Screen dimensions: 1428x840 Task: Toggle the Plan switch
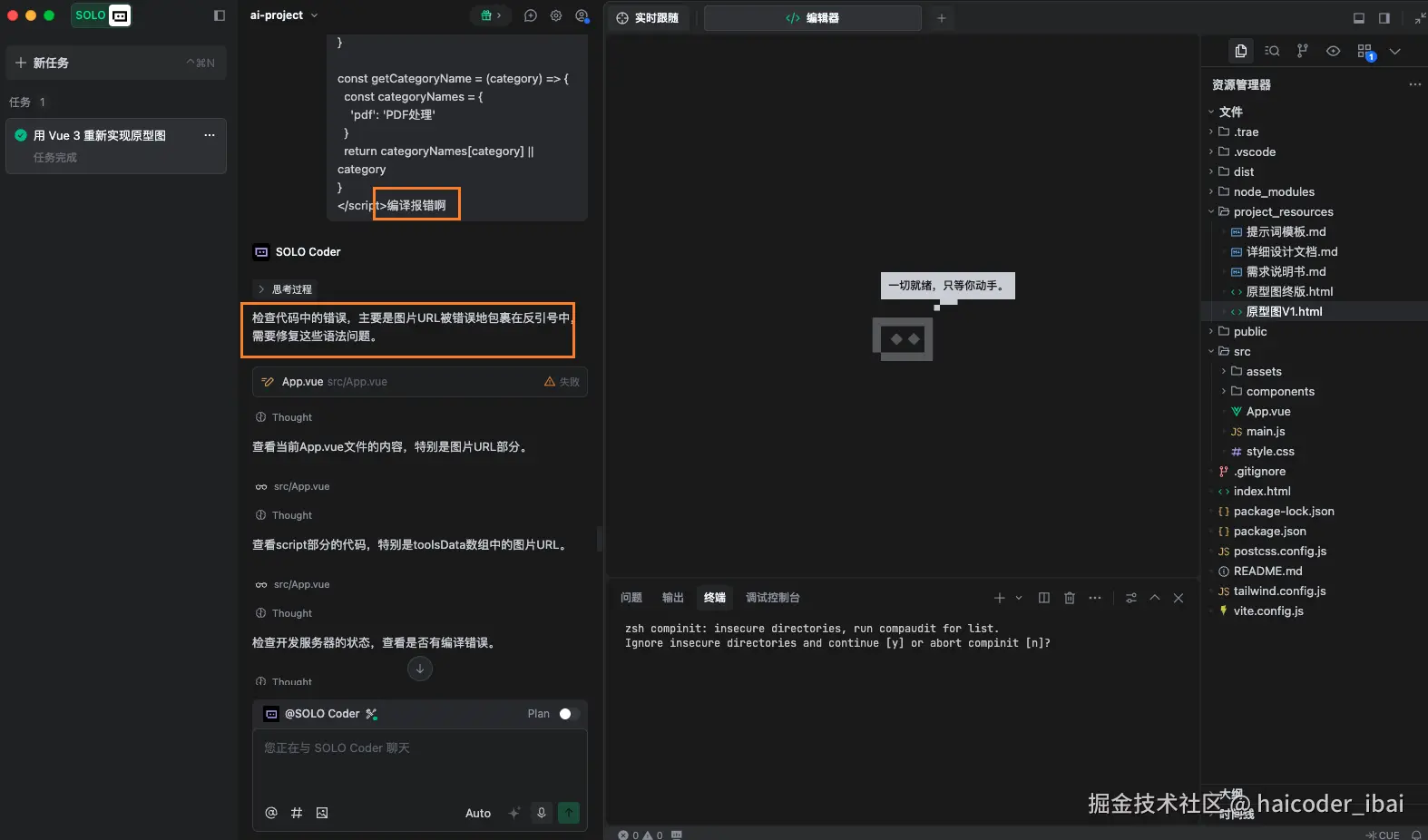pyautogui.click(x=568, y=714)
